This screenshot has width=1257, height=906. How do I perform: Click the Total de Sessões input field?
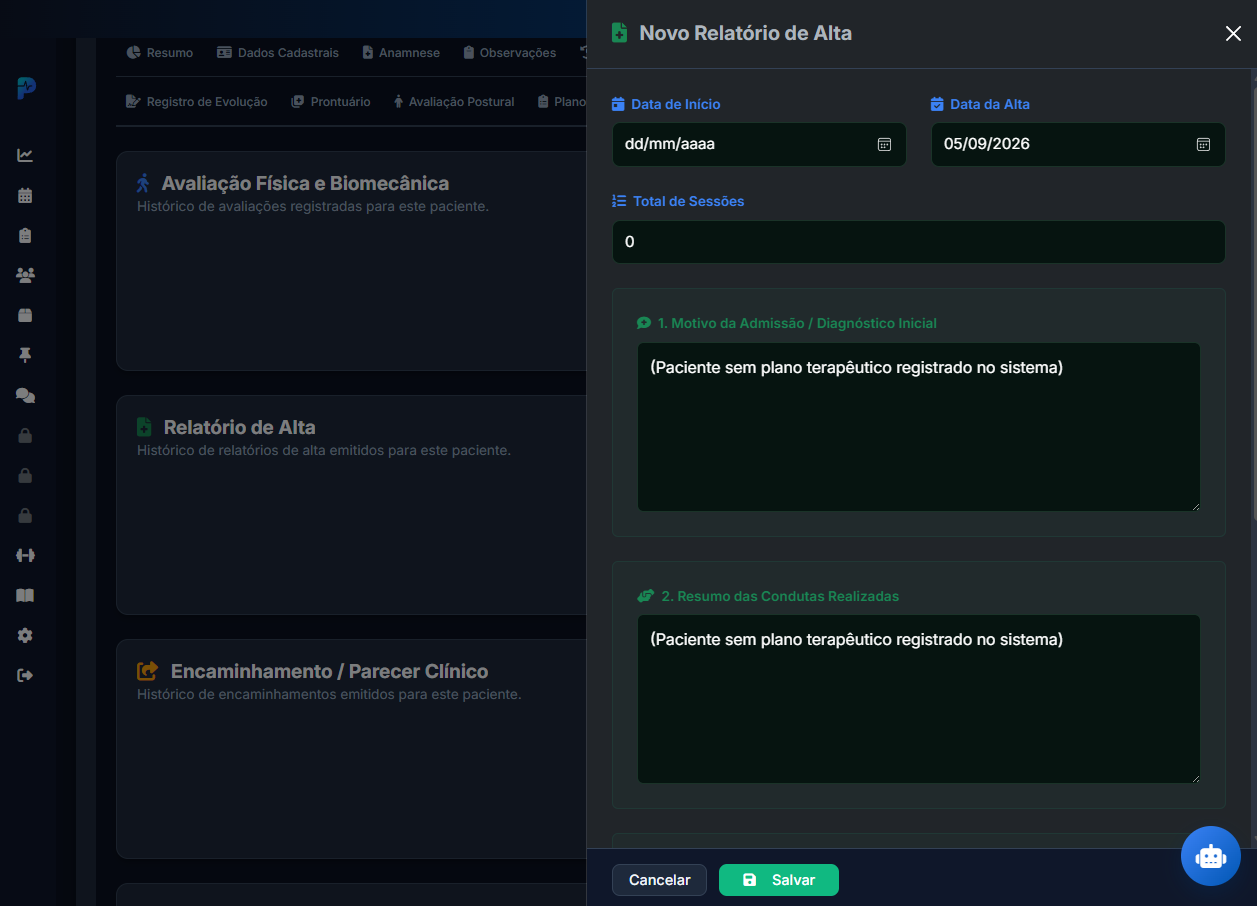tap(918, 242)
